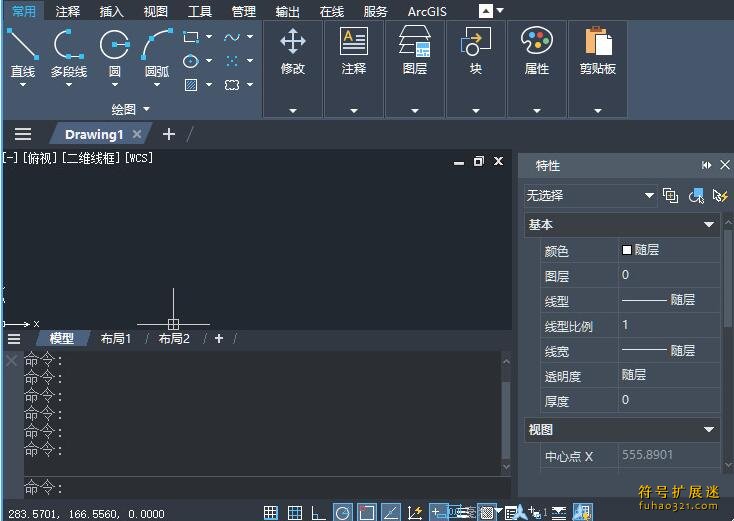Image resolution: width=734 pixels, height=521 pixels.
Task: Collapse the 视图 section in 特性
Action: point(709,430)
